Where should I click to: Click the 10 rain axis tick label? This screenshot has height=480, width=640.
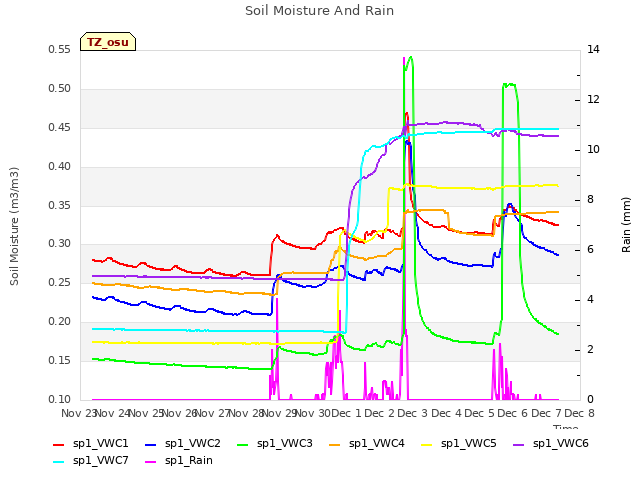[593, 150]
